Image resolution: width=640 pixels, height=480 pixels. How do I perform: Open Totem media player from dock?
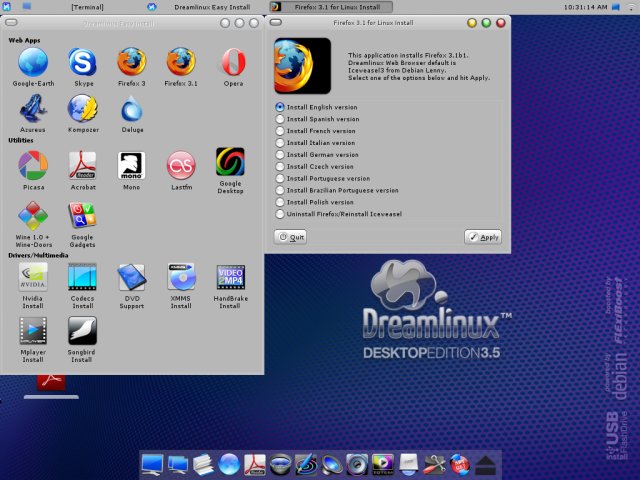pos(383,465)
